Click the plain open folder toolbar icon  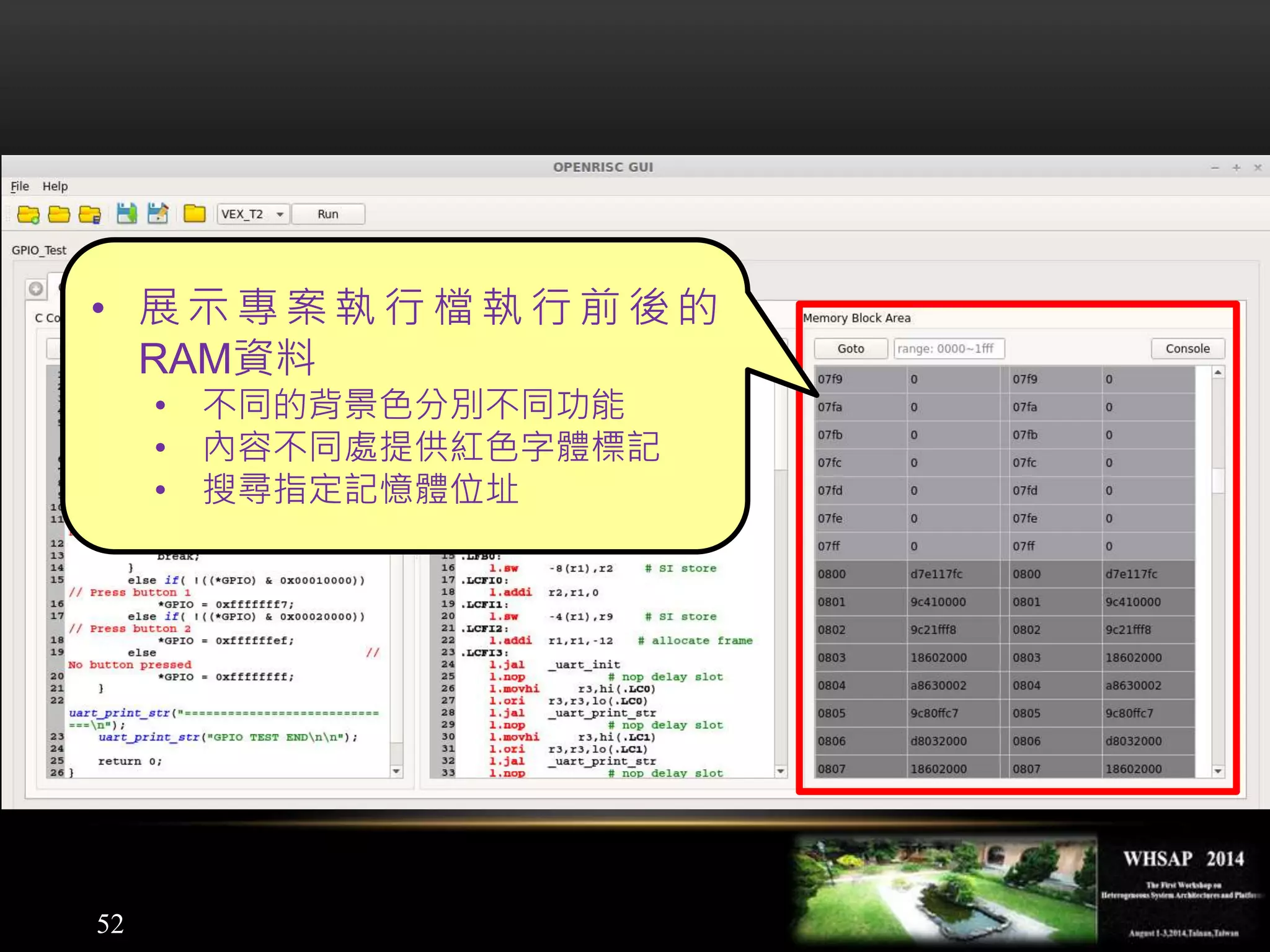point(59,214)
